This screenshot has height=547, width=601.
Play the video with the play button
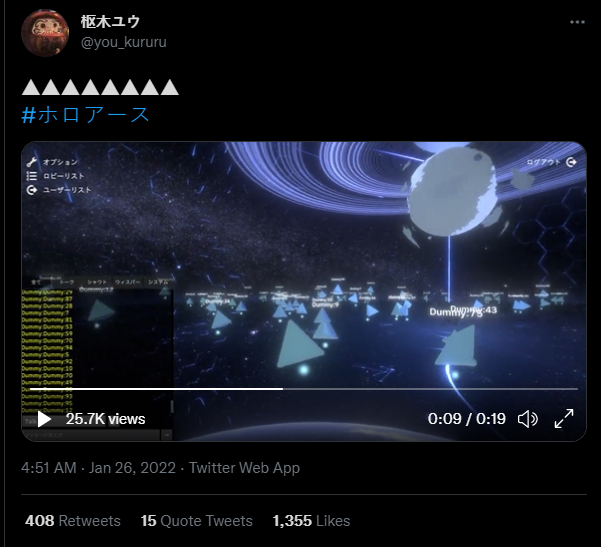click(x=44, y=419)
